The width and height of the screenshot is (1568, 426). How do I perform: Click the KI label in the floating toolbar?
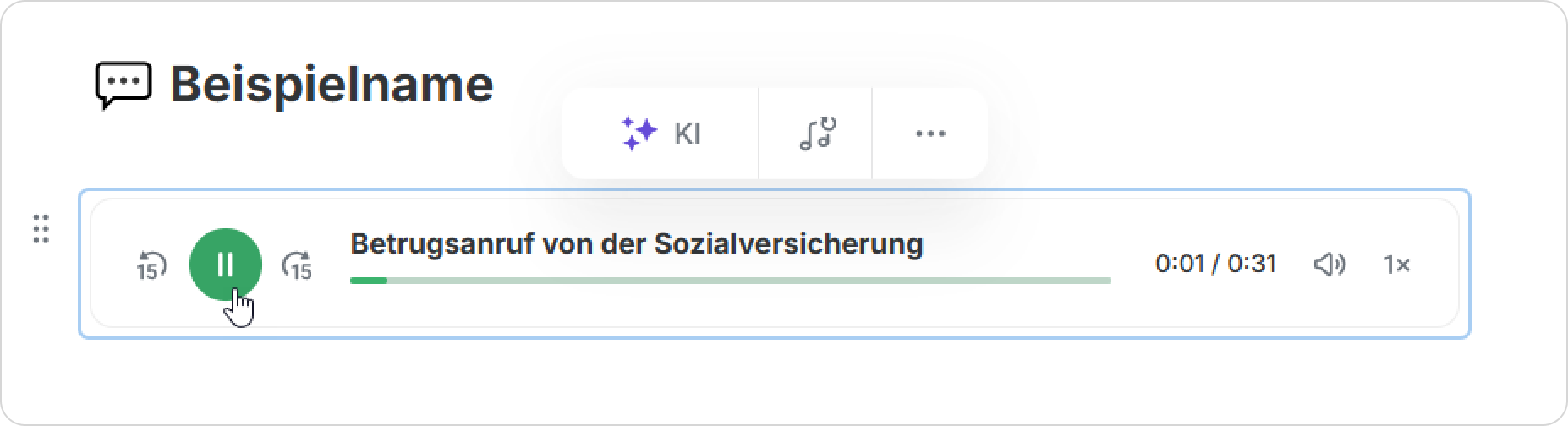[688, 134]
